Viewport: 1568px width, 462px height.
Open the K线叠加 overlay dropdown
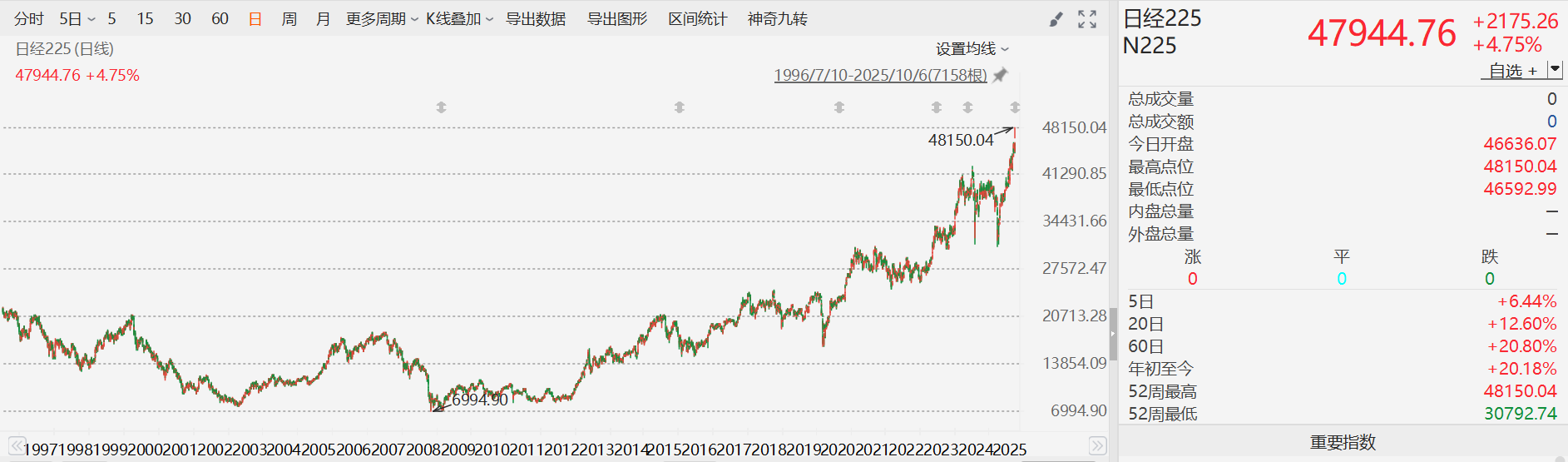tap(489, 19)
